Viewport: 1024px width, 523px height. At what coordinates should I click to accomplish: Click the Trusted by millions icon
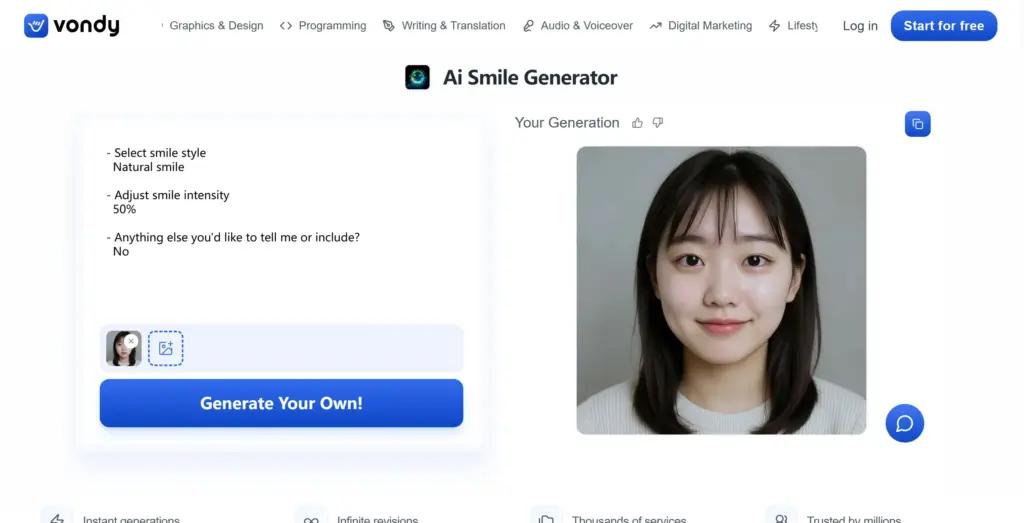781,519
